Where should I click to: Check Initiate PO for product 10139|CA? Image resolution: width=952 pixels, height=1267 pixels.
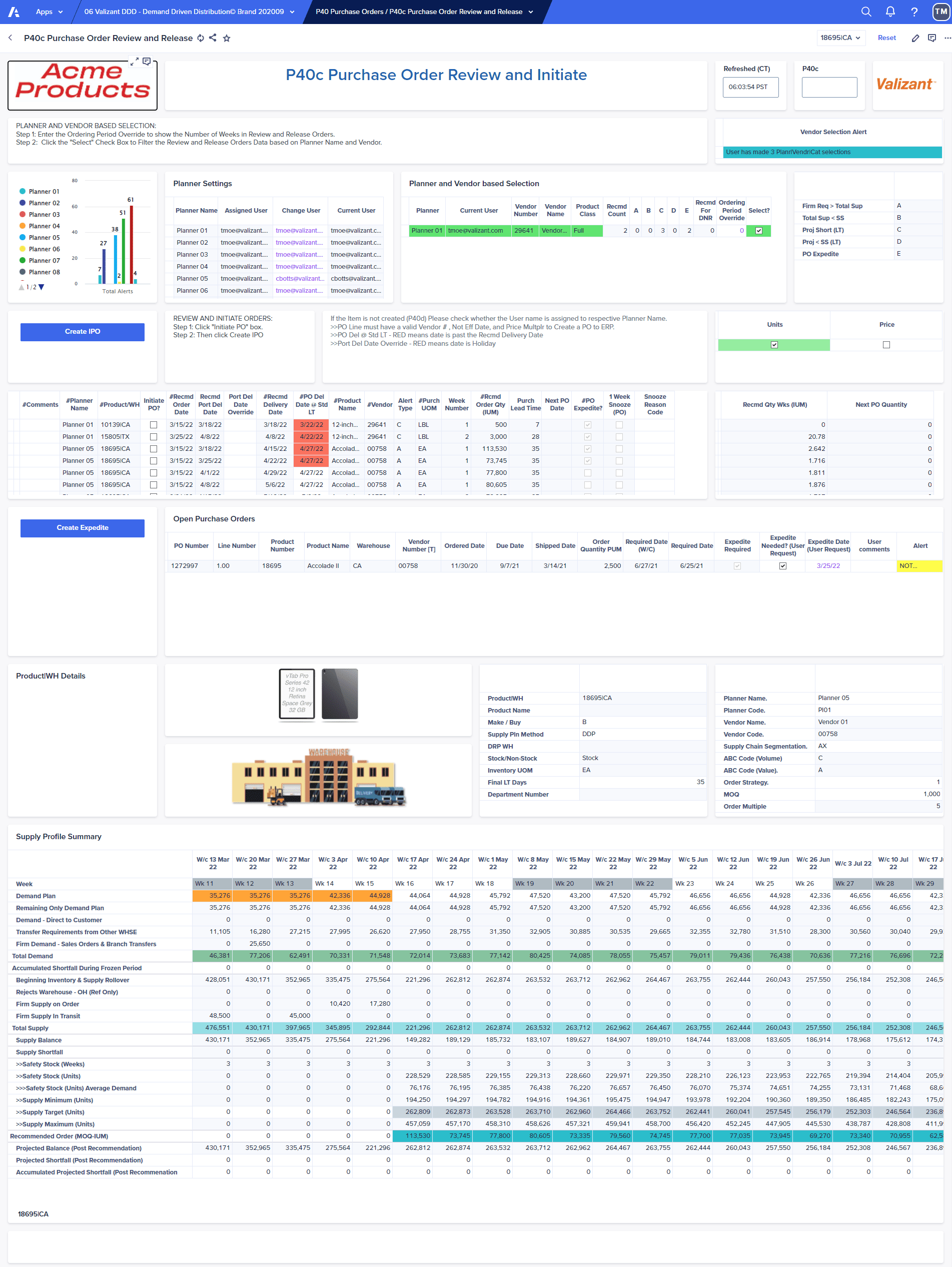154,425
